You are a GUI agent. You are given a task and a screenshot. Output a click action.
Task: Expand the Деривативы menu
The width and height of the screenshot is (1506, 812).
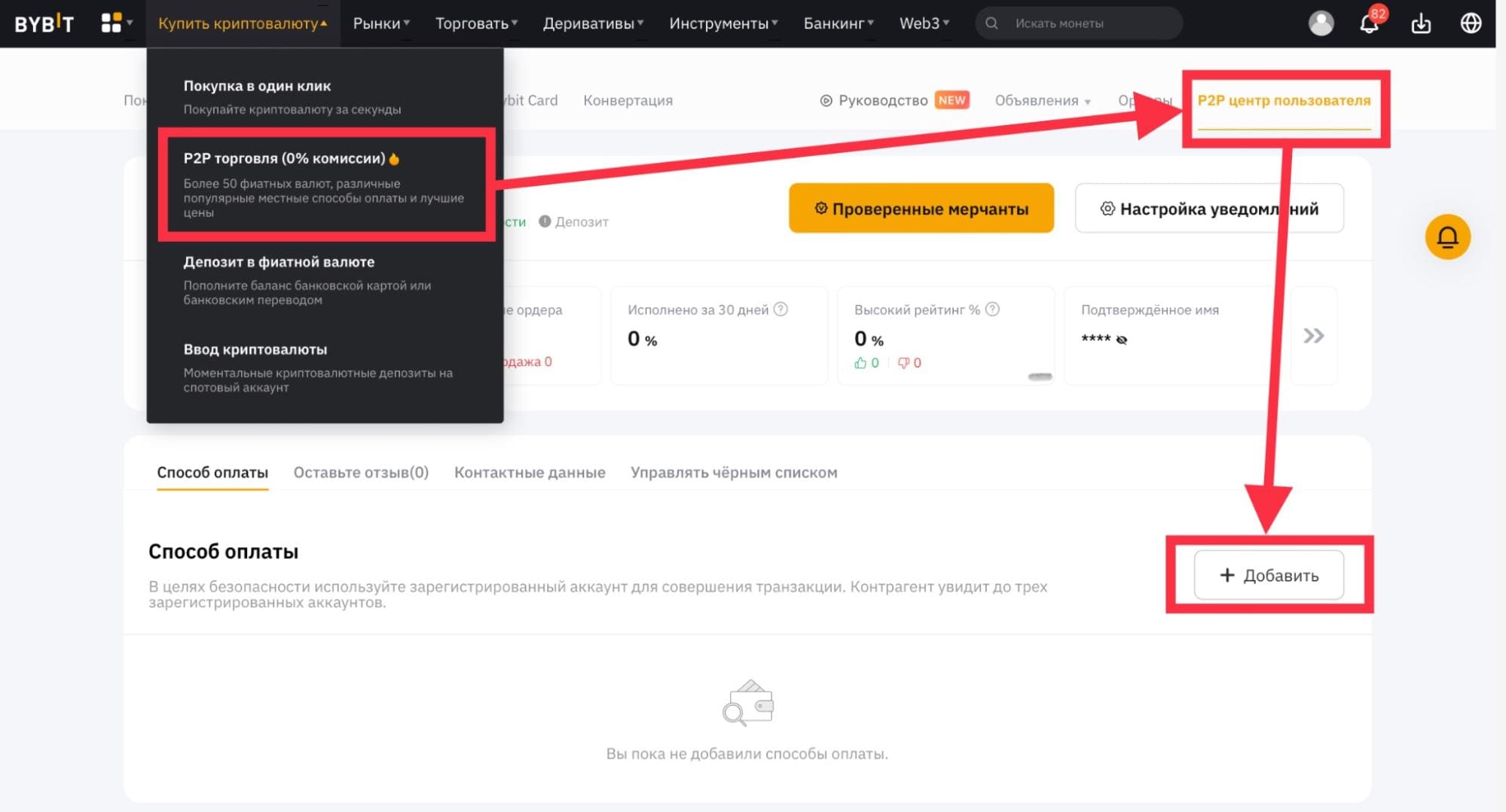pos(593,23)
